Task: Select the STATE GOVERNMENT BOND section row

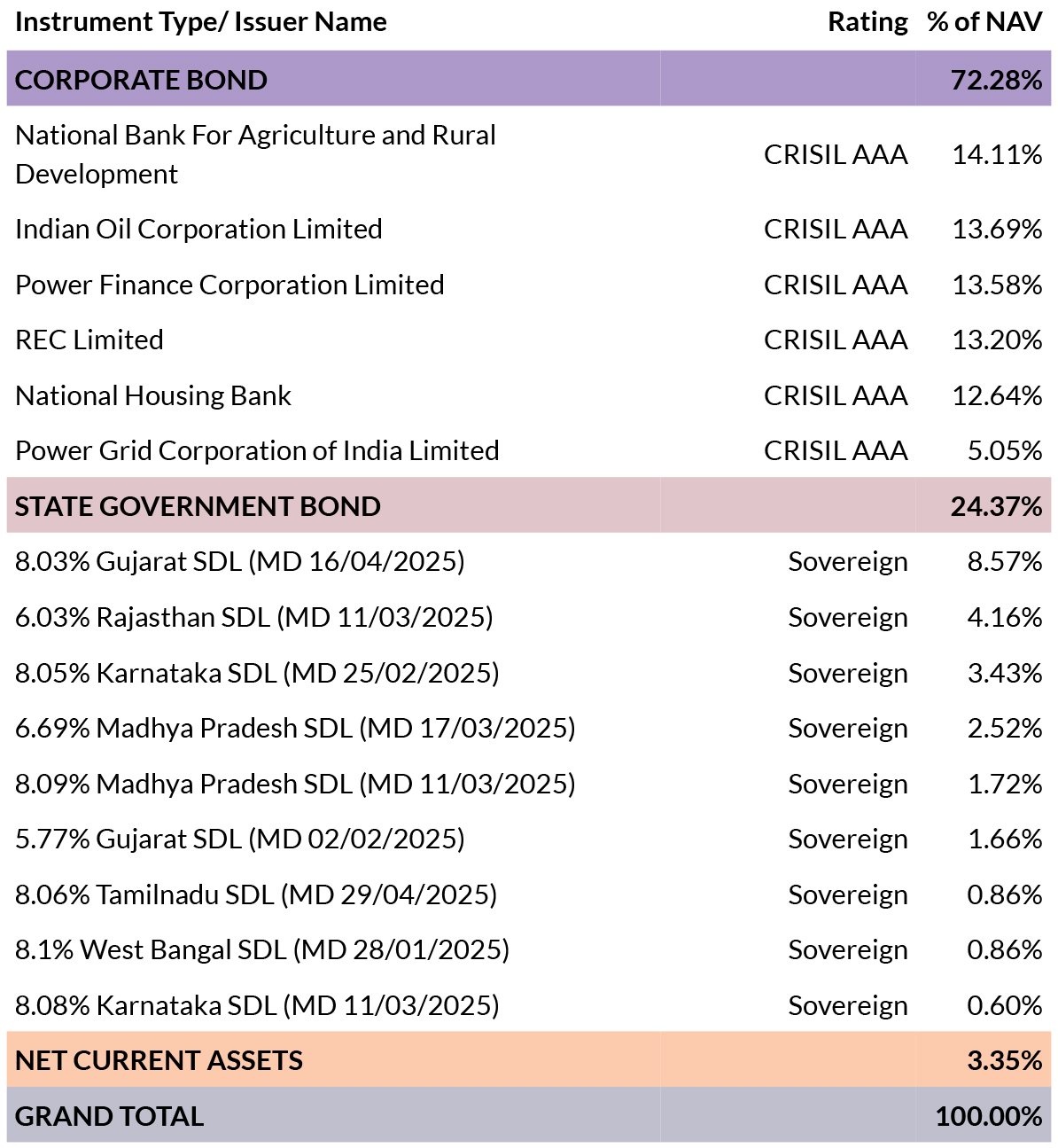Action: click(x=198, y=506)
